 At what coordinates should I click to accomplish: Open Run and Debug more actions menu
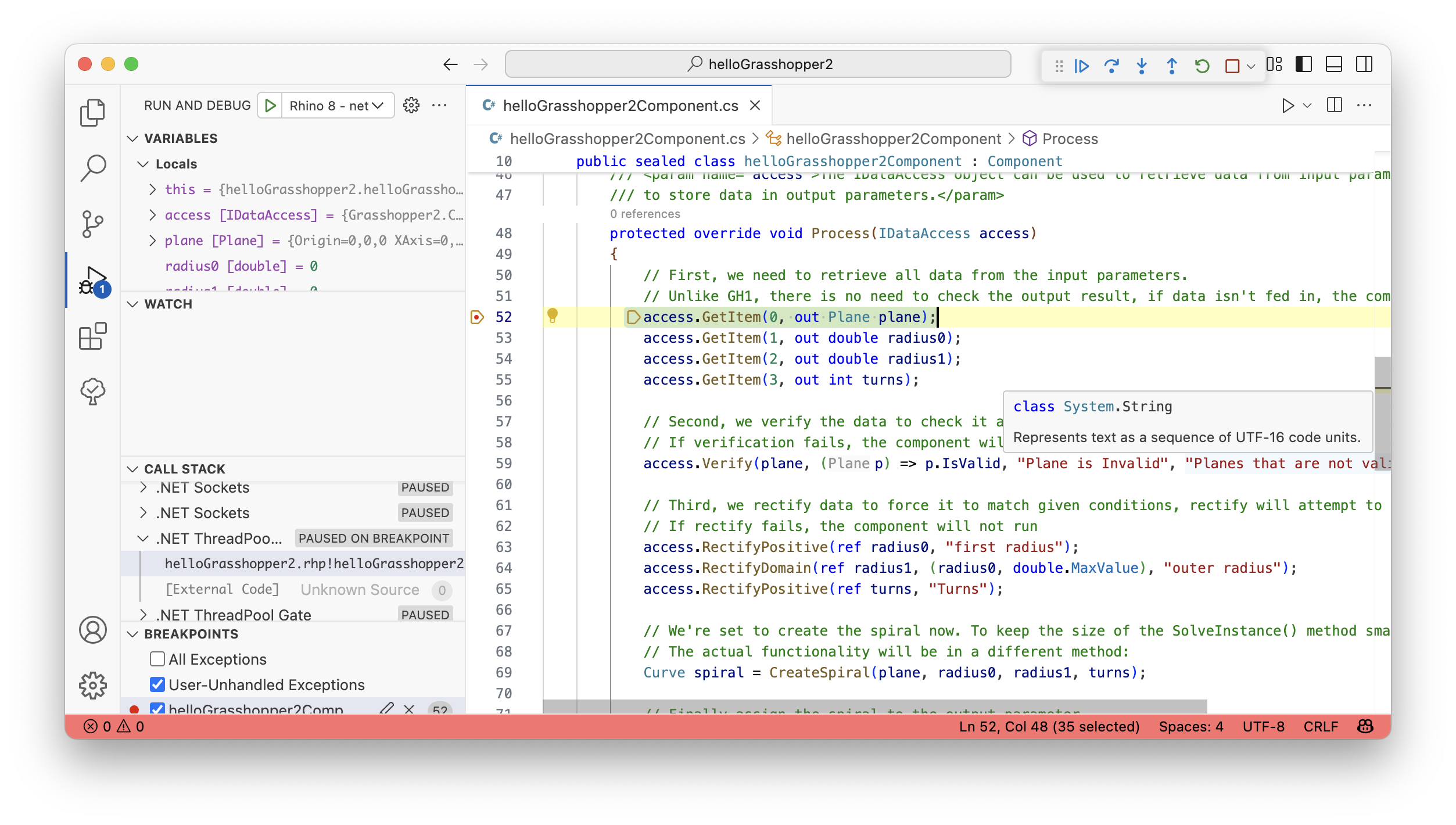pos(440,105)
